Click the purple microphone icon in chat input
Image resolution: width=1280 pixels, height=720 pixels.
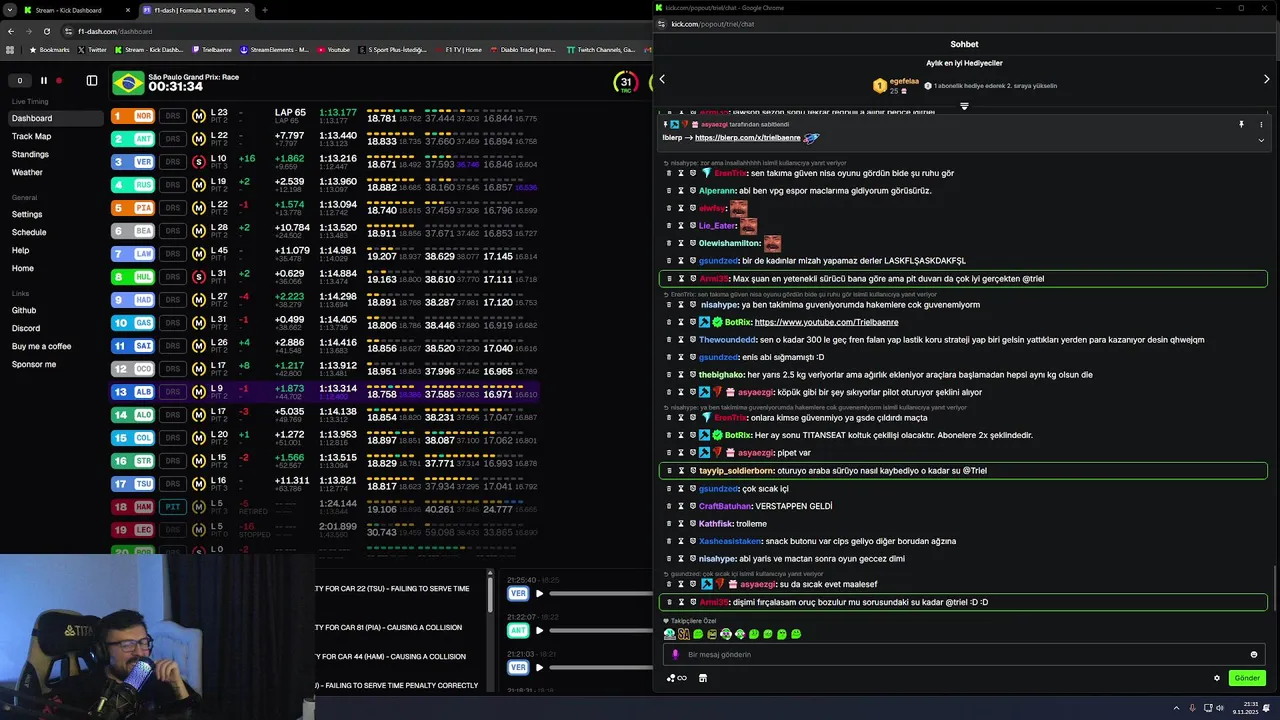675,655
